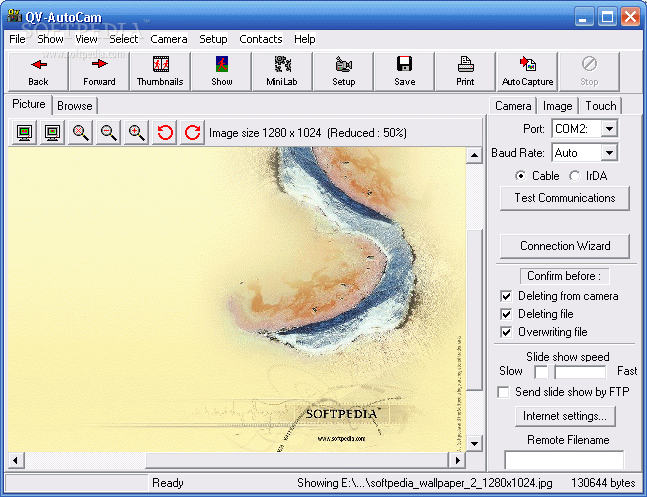Open the File menu
Image resolution: width=647 pixels, height=497 pixels.
[x=17, y=39]
